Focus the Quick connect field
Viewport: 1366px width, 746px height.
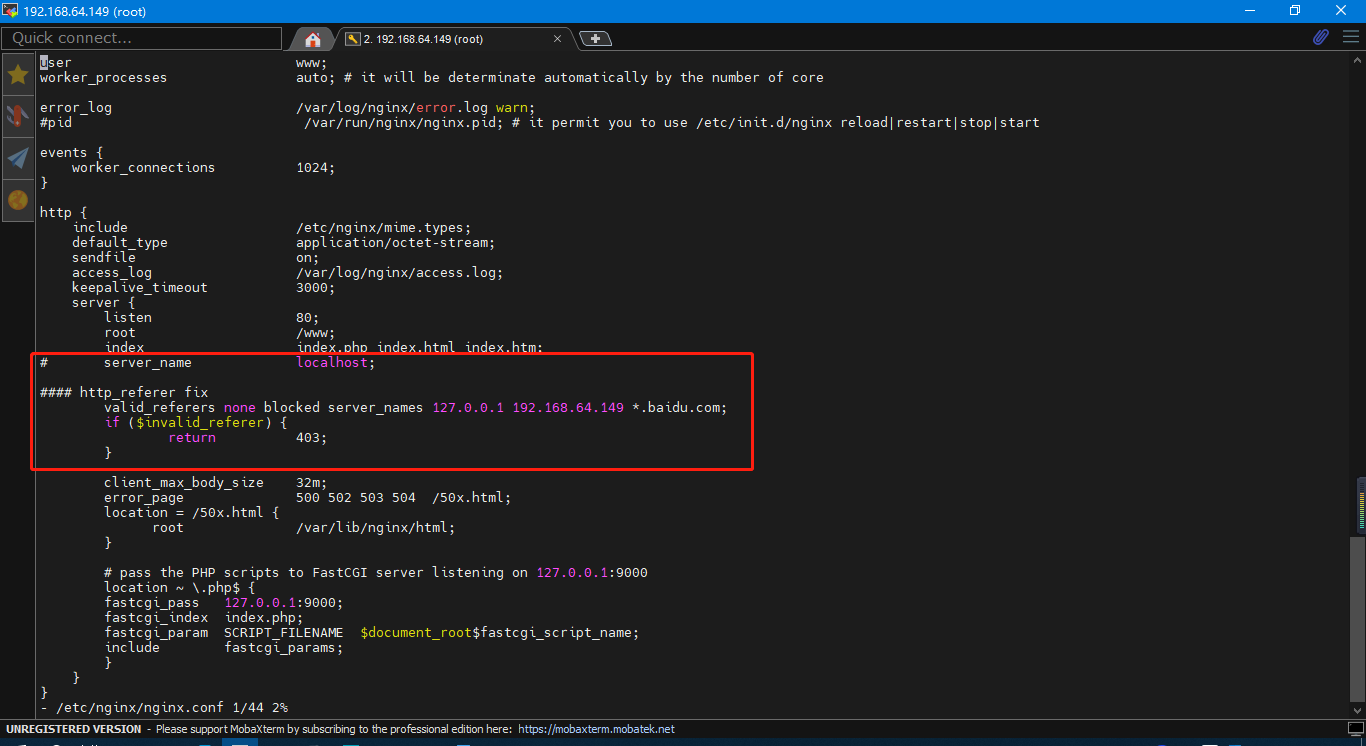tap(141, 38)
